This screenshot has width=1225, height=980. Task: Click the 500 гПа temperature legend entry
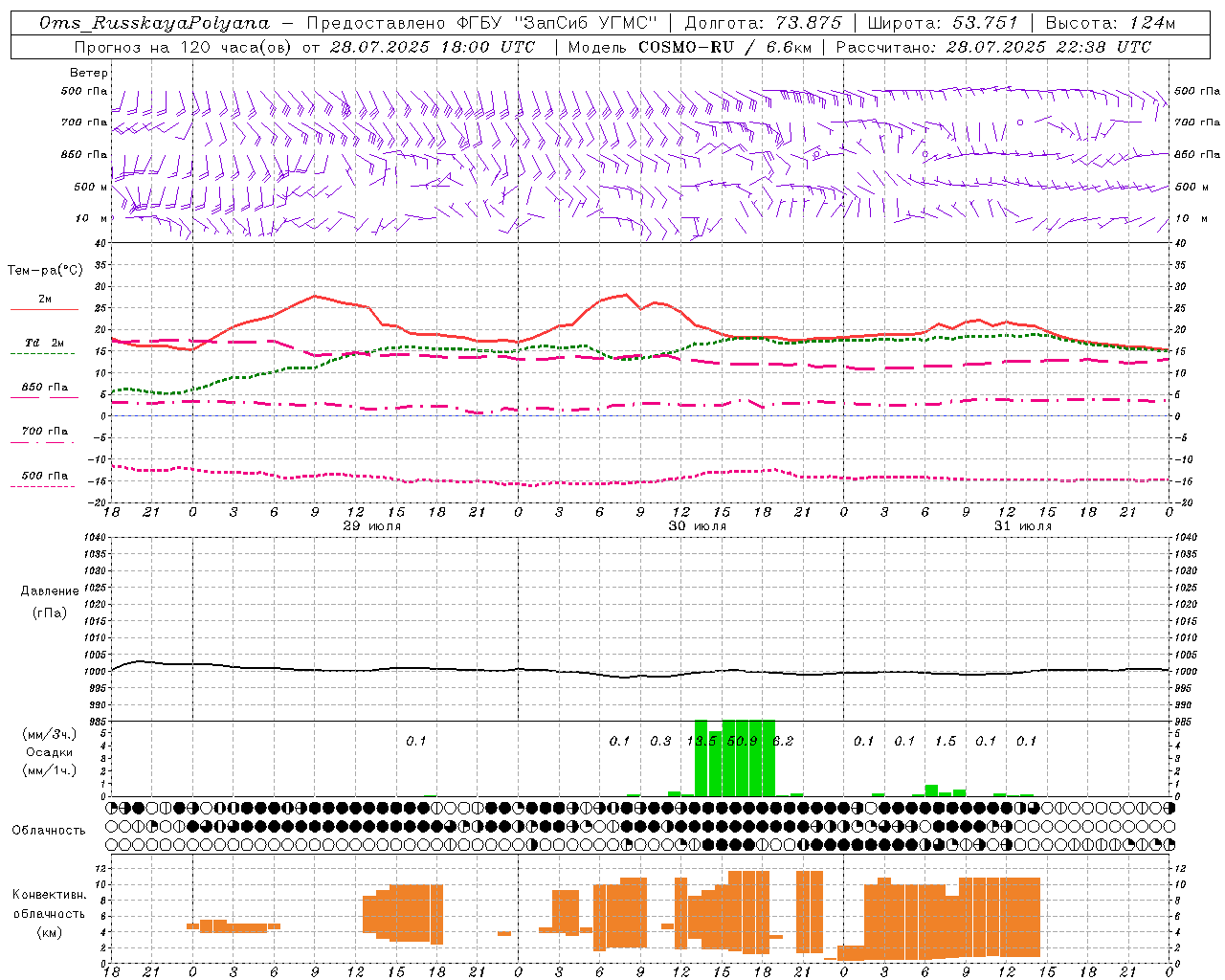[x=45, y=475]
